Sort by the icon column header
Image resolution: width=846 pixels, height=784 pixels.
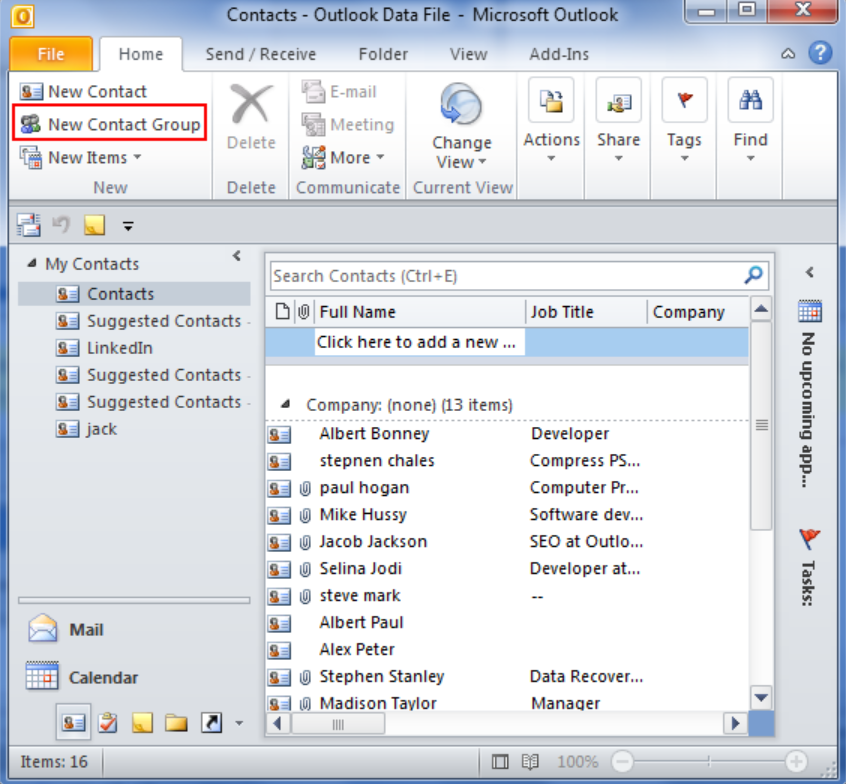[x=282, y=312]
